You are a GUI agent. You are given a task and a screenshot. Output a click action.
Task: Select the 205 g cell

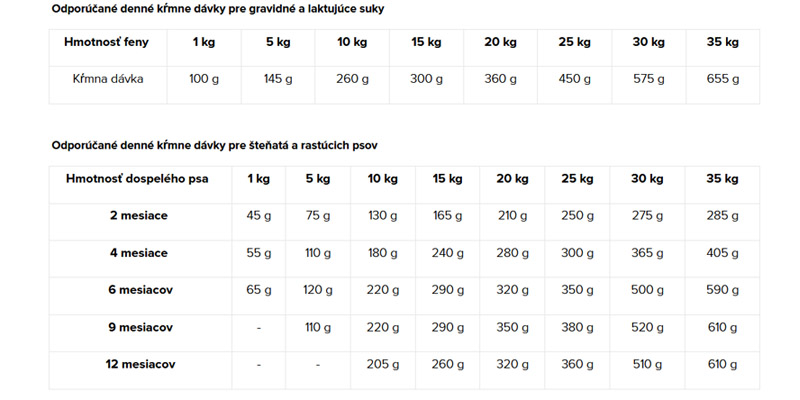pos(382,365)
